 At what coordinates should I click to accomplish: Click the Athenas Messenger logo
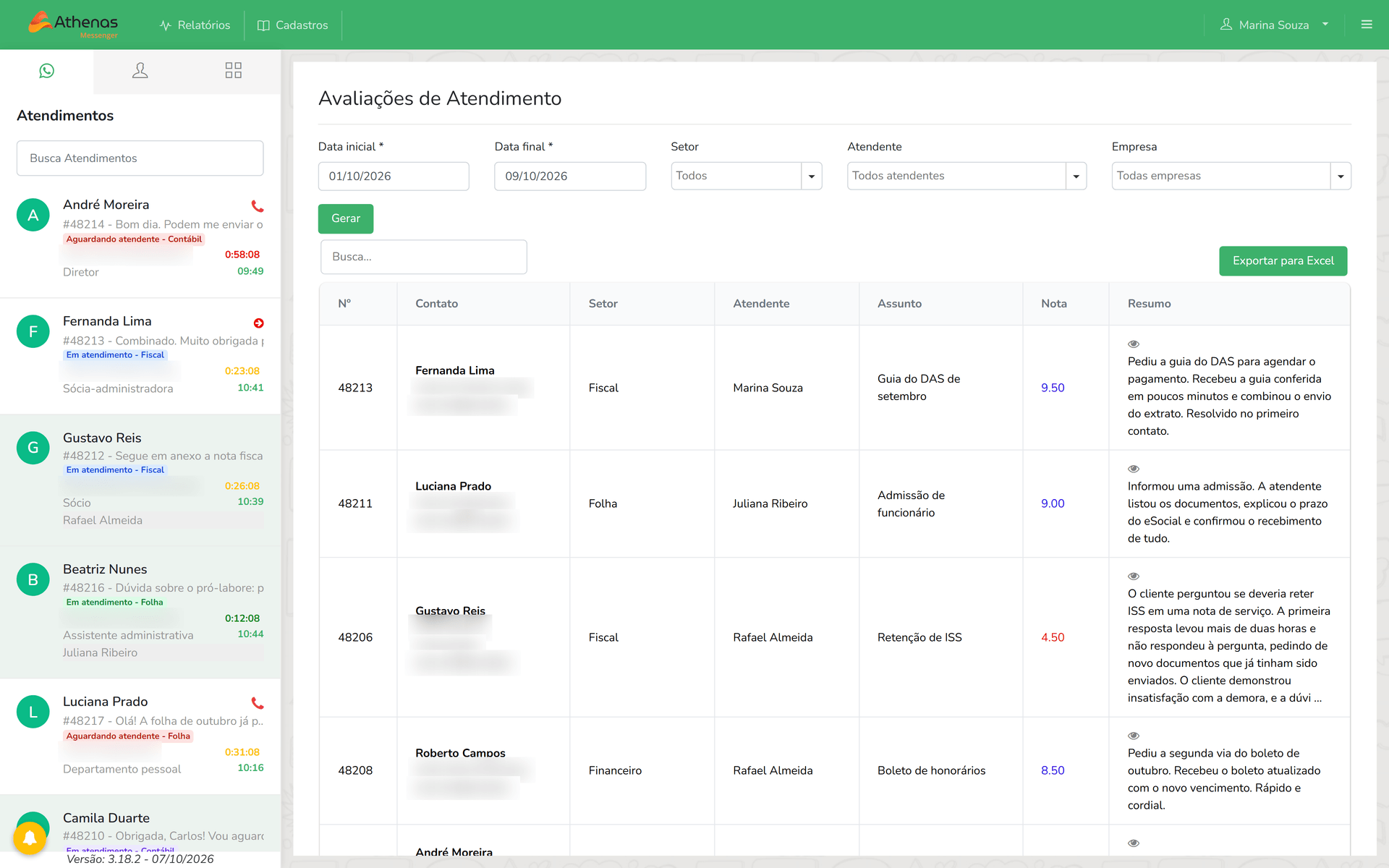(x=73, y=25)
